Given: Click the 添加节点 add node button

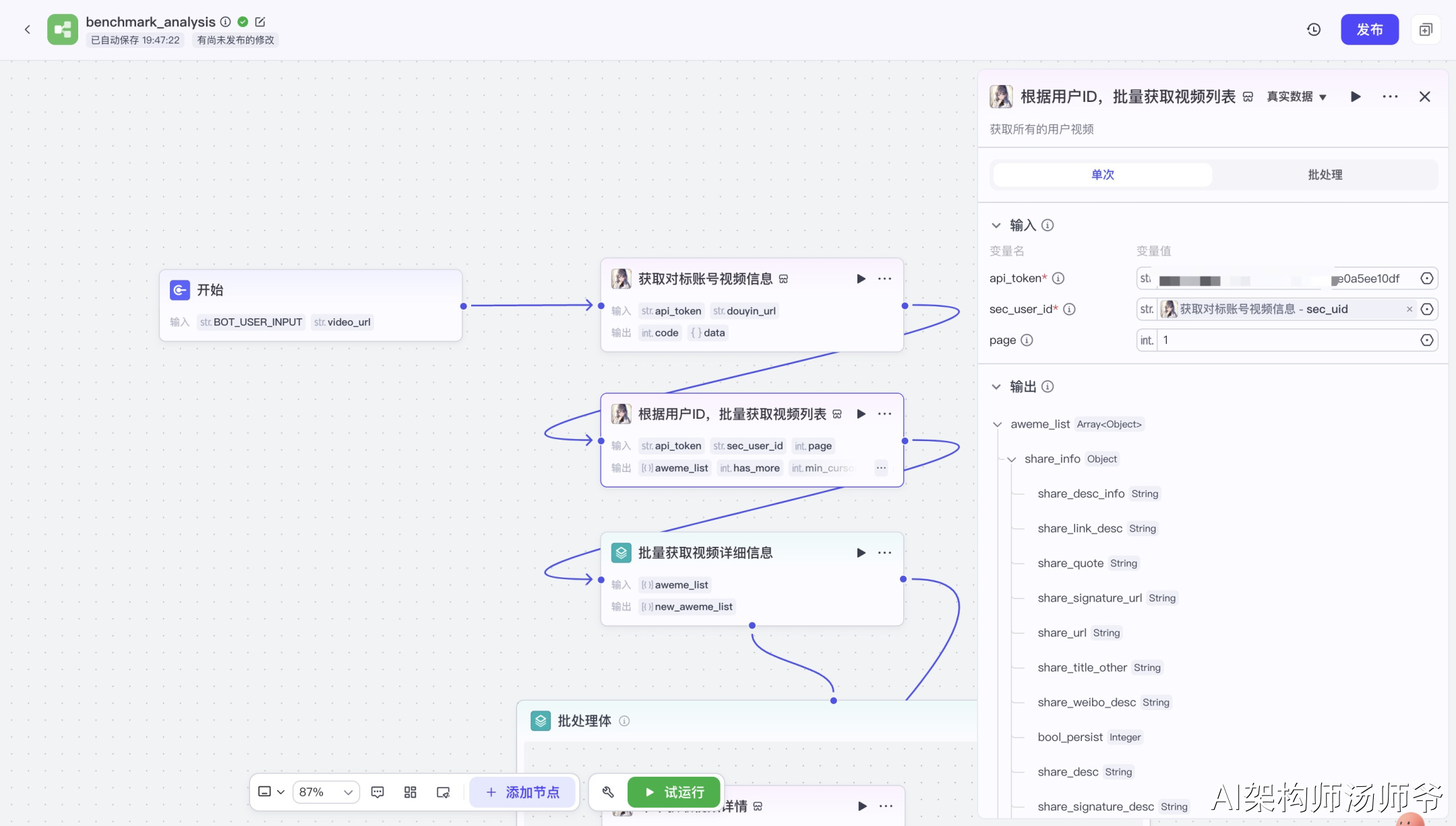Looking at the screenshot, I should (x=522, y=792).
